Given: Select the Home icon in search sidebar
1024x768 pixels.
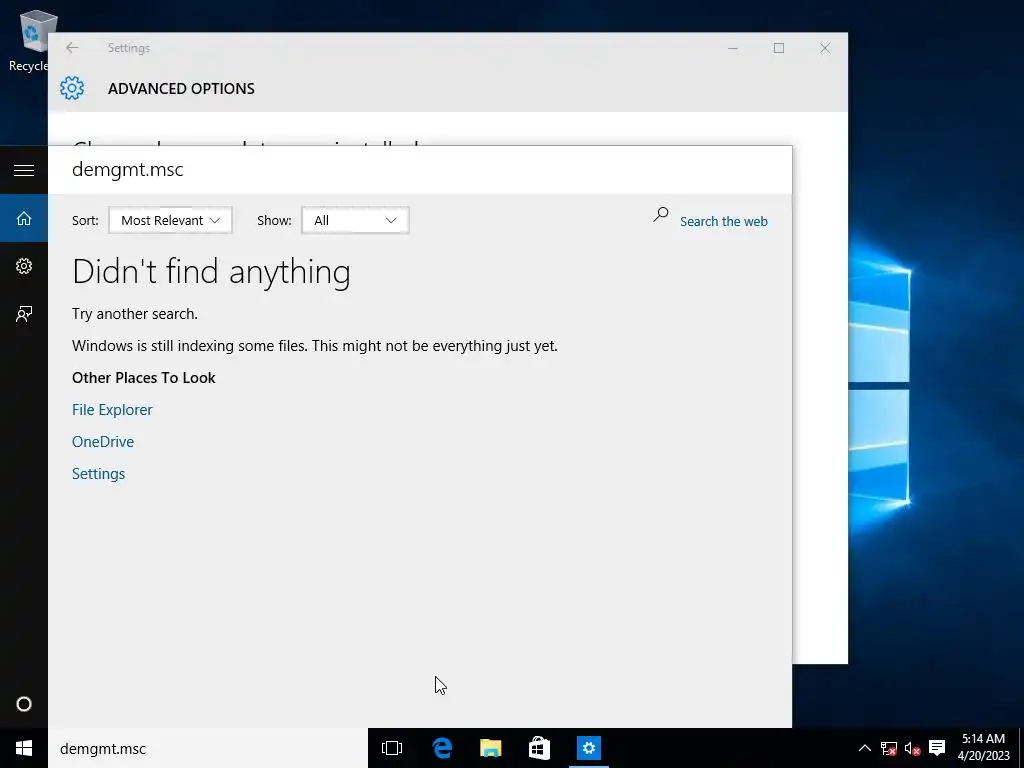Looking at the screenshot, I should tap(24, 218).
